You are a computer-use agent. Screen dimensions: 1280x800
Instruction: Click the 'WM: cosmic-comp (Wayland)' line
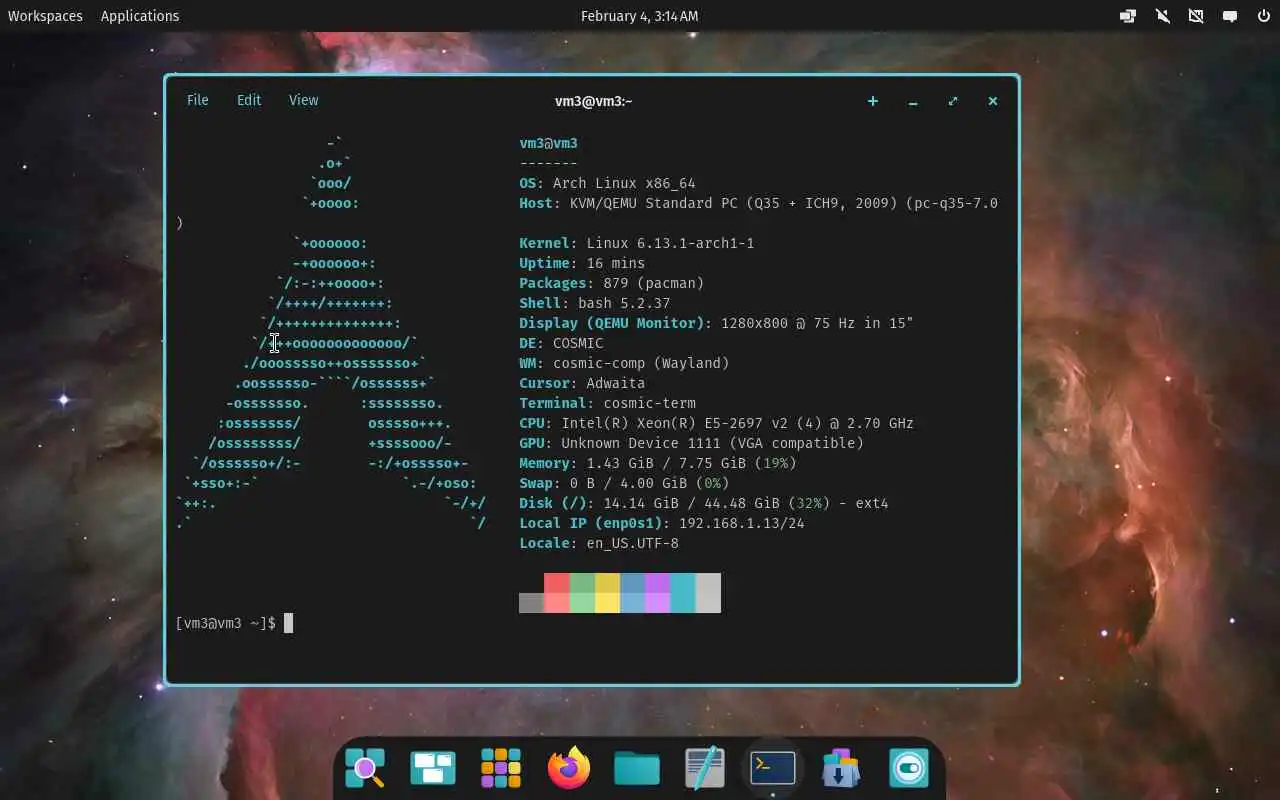(x=624, y=363)
